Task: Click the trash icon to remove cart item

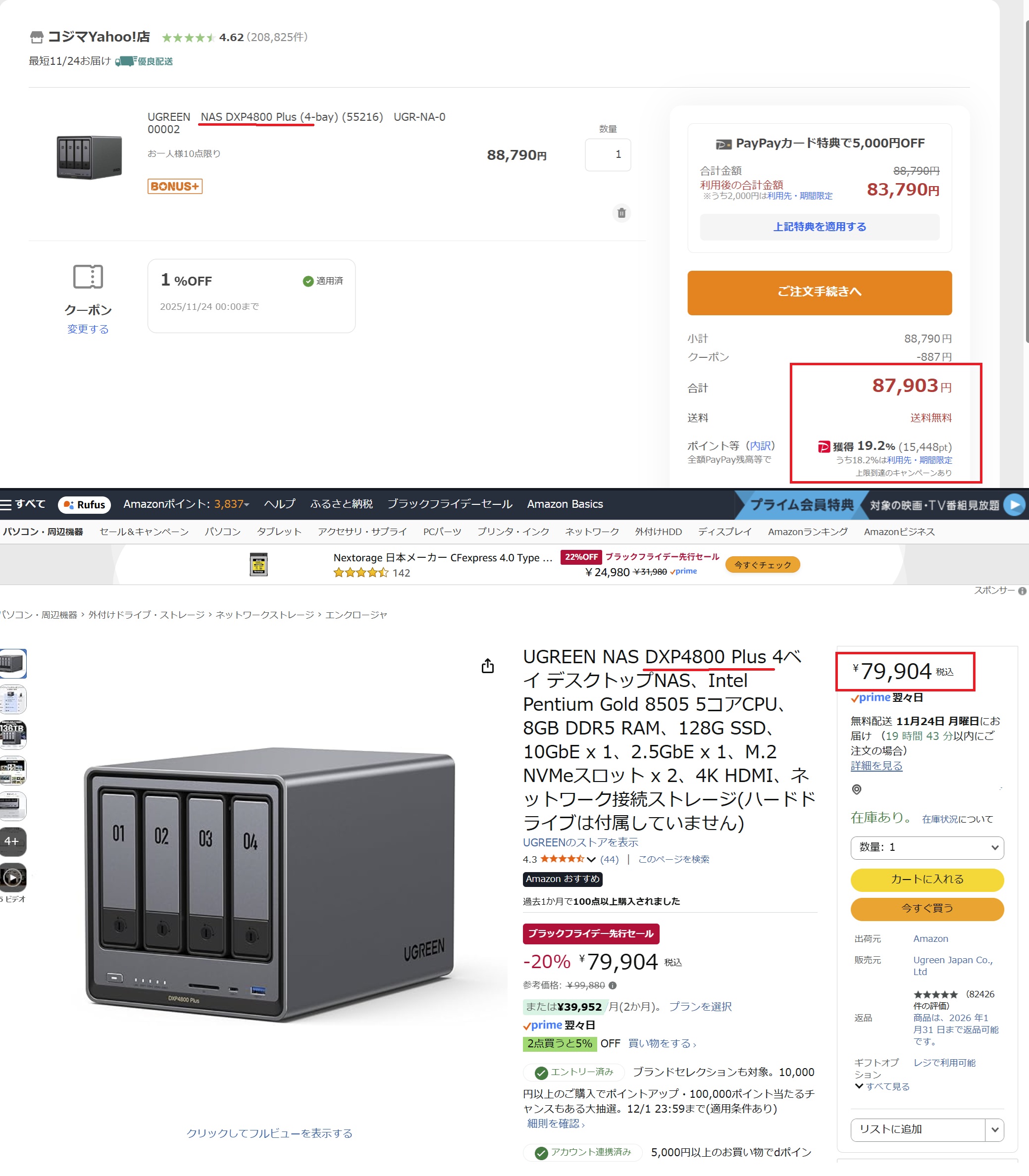Action: click(x=621, y=213)
